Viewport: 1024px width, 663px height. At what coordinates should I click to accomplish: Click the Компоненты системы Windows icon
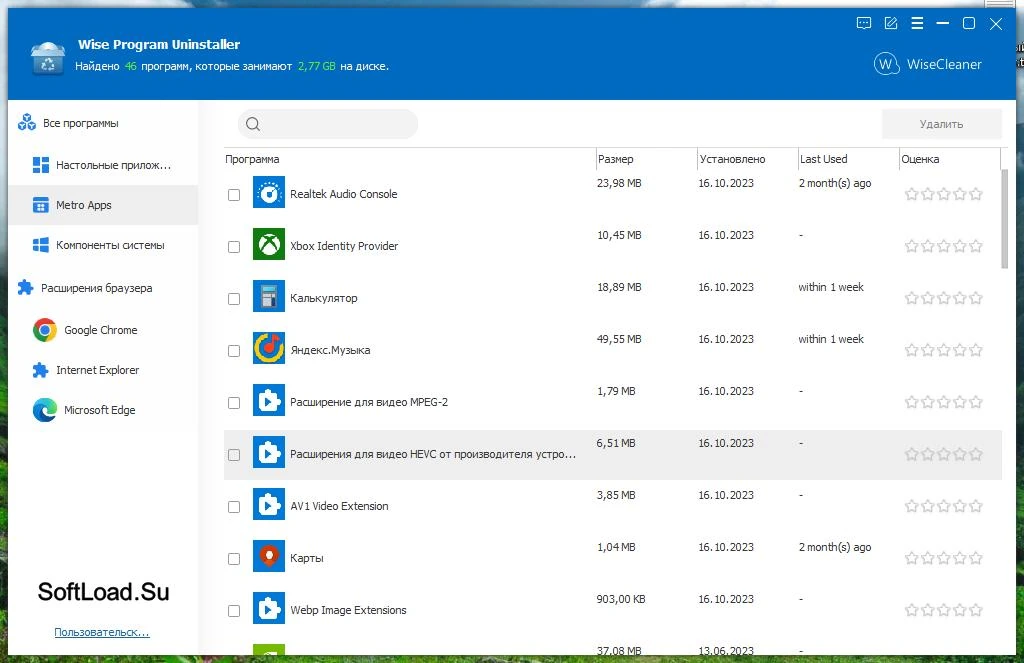[x=40, y=245]
